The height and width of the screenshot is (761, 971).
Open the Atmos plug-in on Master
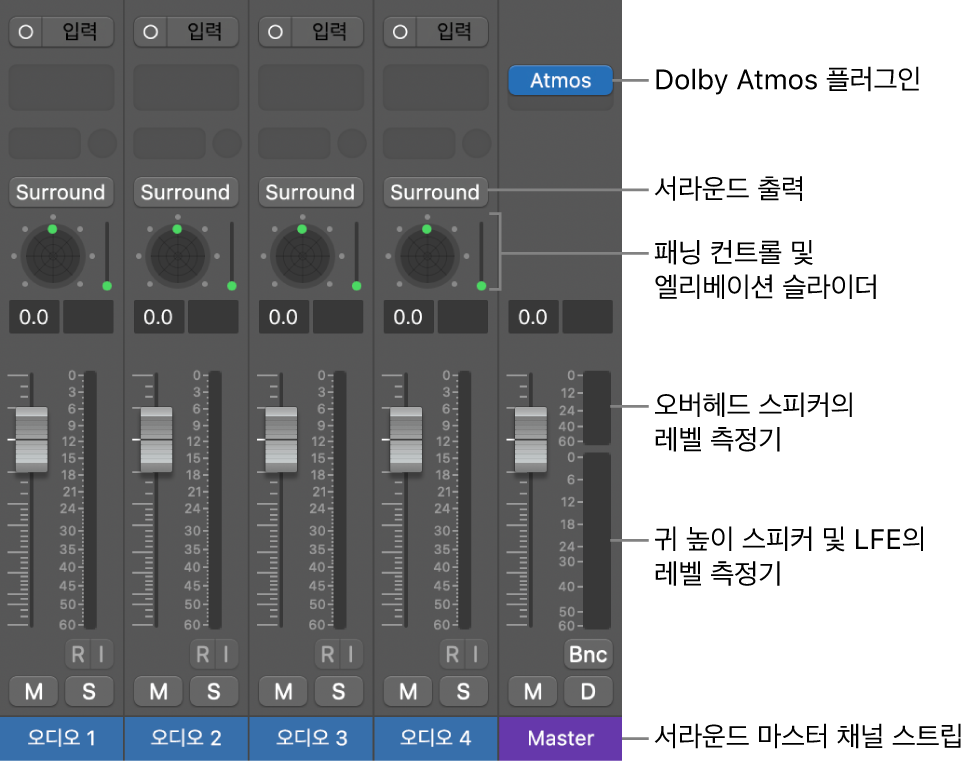[x=560, y=80]
